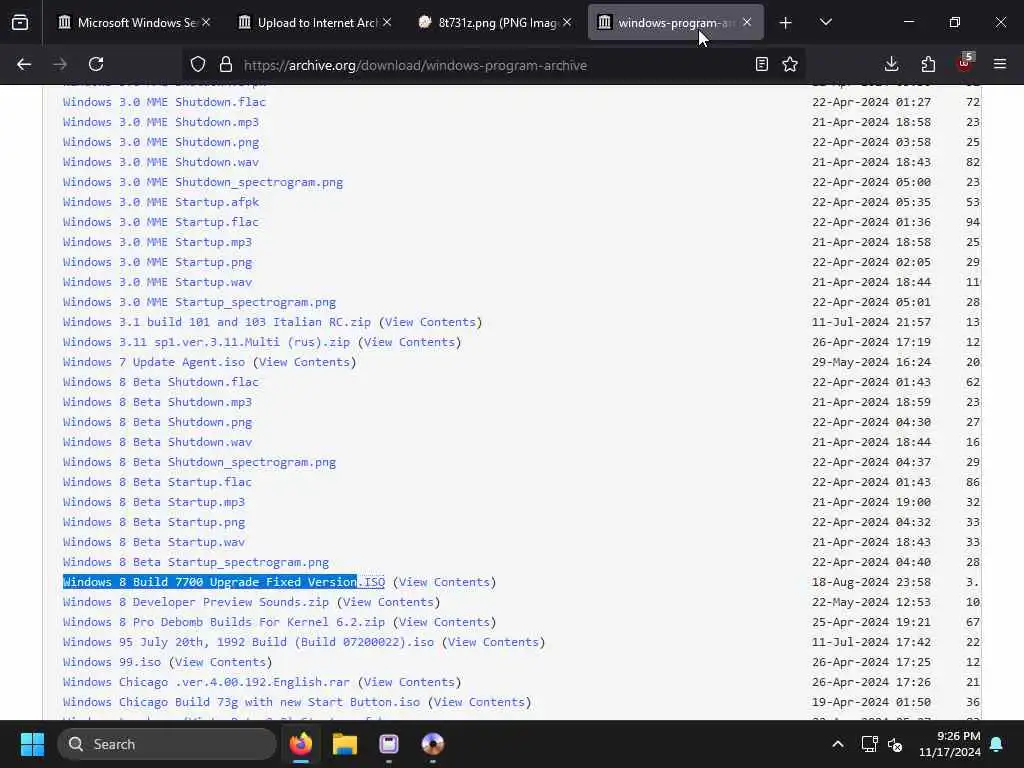Close the Microsoft Windows Se tab

pos(206,22)
